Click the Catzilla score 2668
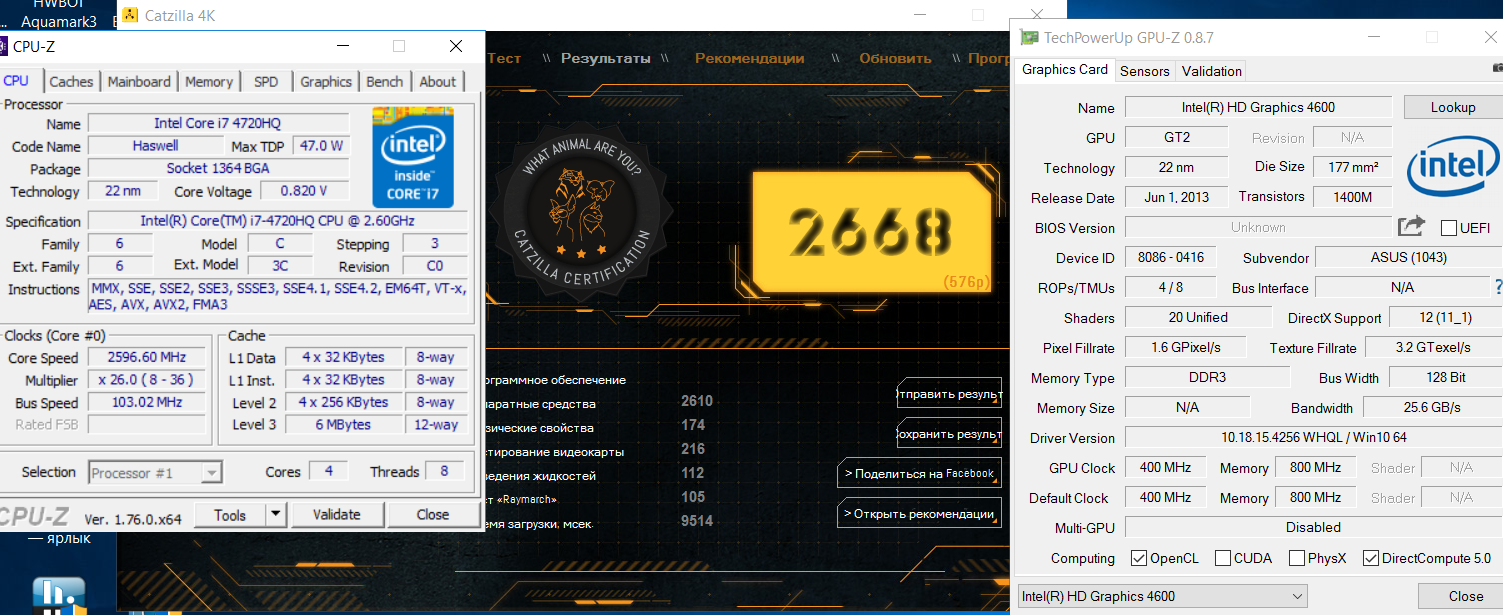 (x=869, y=231)
